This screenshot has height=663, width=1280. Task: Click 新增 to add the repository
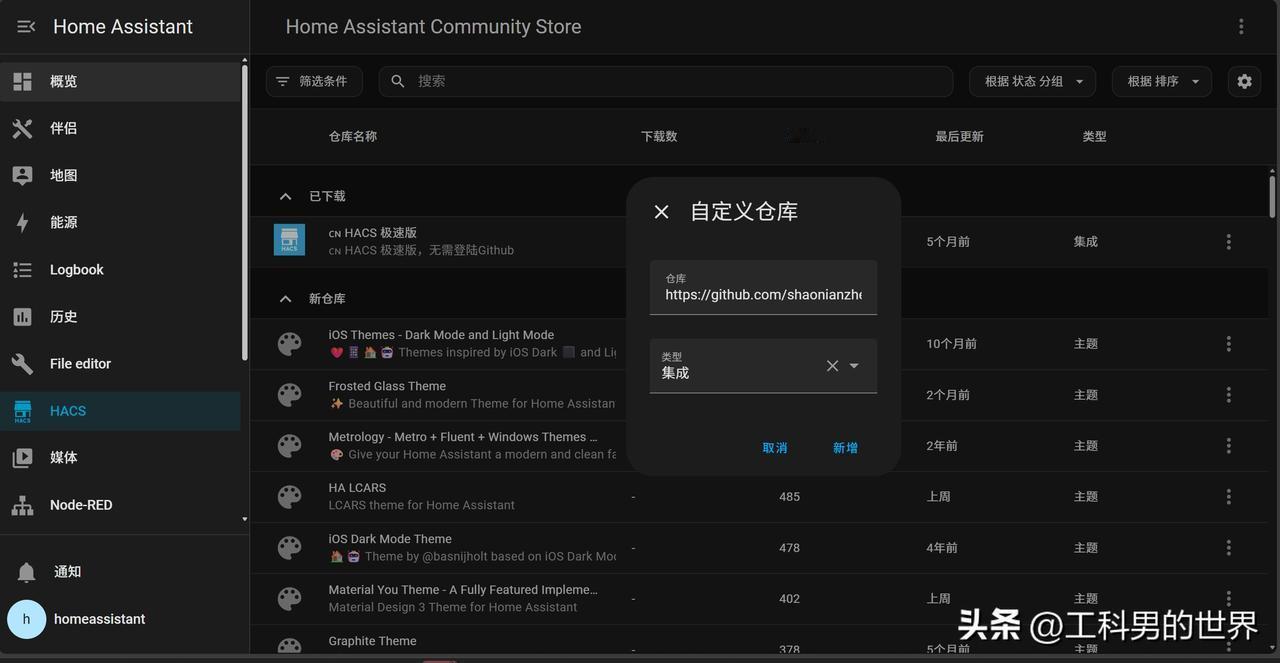coord(845,448)
